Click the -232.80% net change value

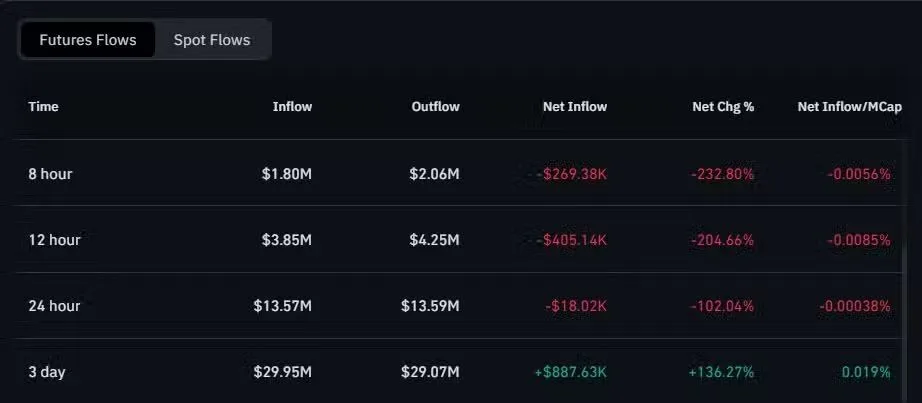[722, 174]
